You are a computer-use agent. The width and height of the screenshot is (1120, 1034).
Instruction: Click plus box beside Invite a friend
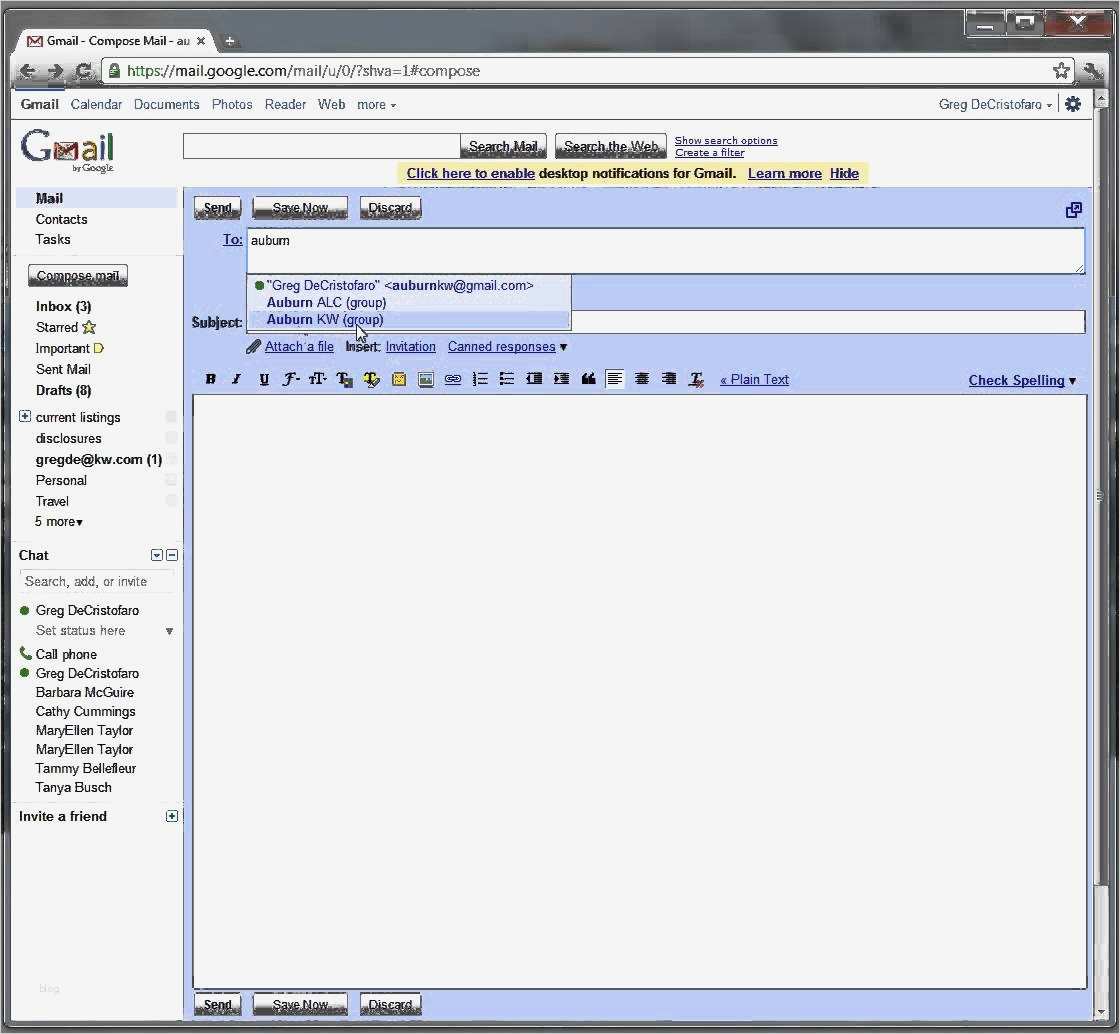point(172,816)
